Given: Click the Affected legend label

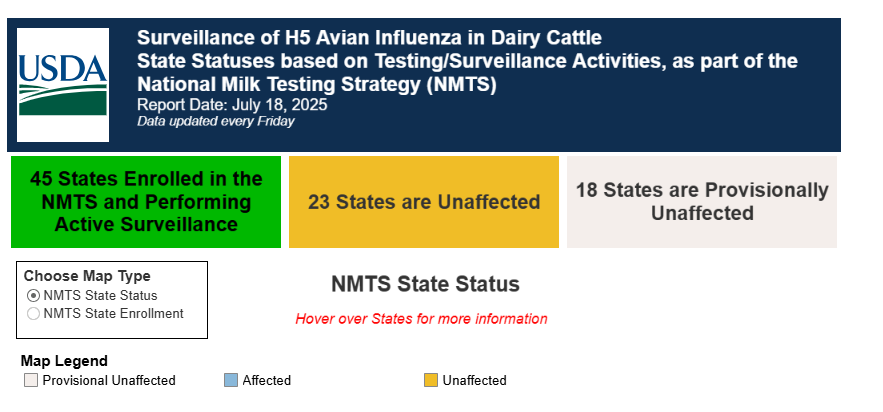Looking at the screenshot, I should 266,380.
